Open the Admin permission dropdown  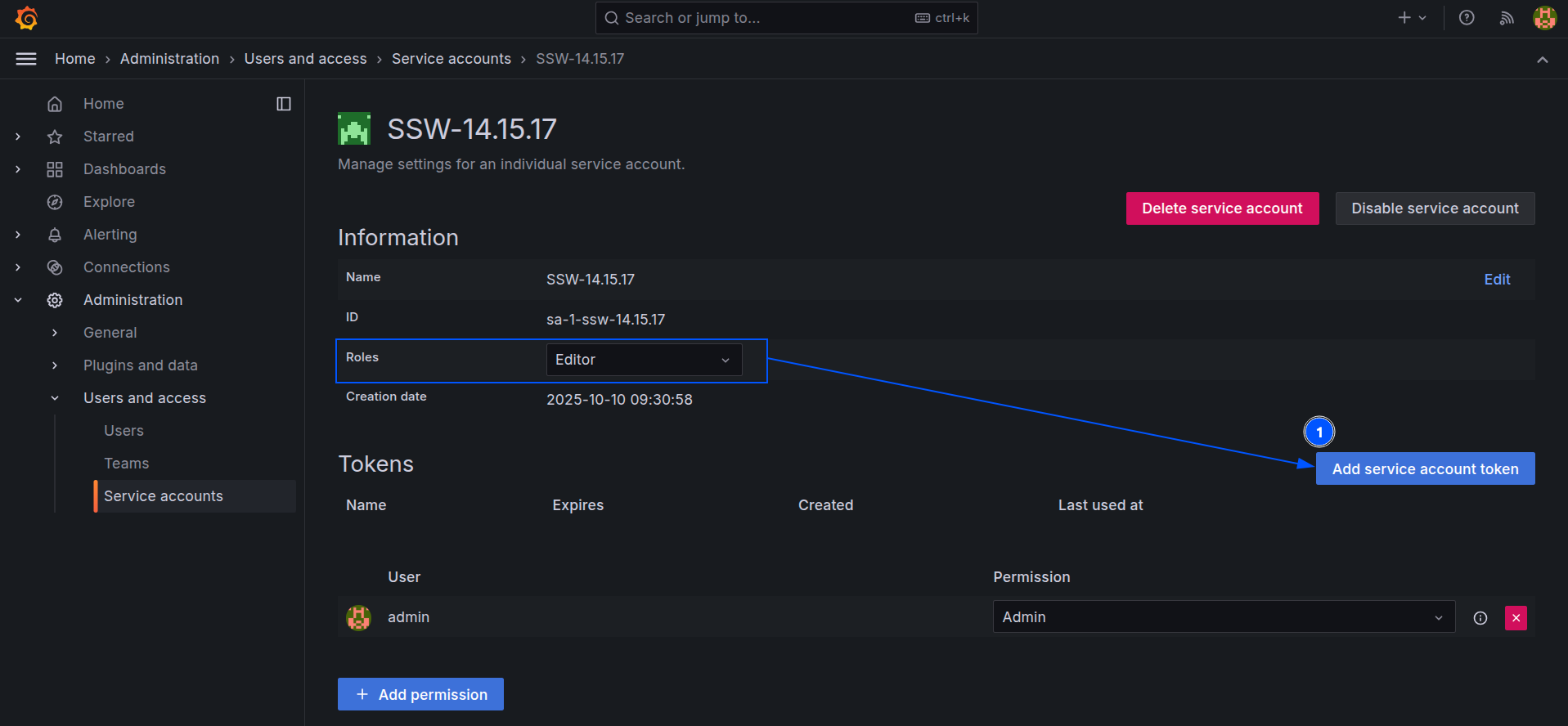click(x=1223, y=617)
